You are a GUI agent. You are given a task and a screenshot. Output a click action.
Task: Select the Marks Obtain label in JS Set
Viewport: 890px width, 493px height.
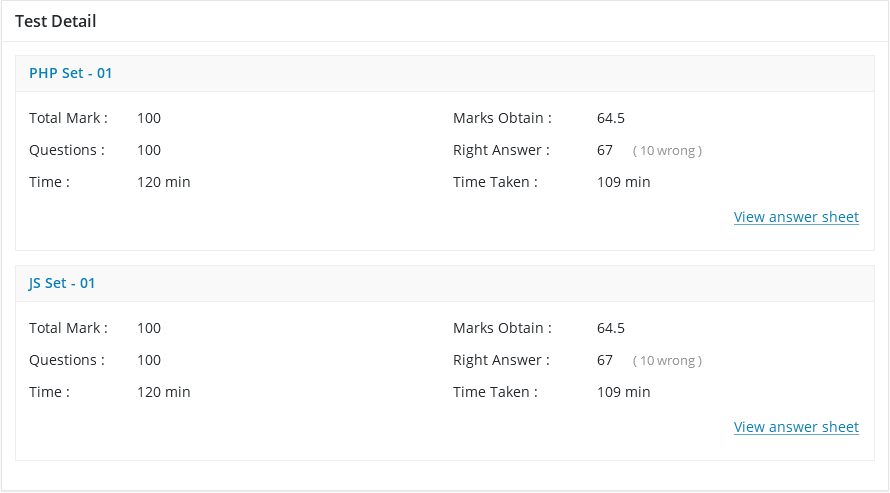tap(501, 328)
